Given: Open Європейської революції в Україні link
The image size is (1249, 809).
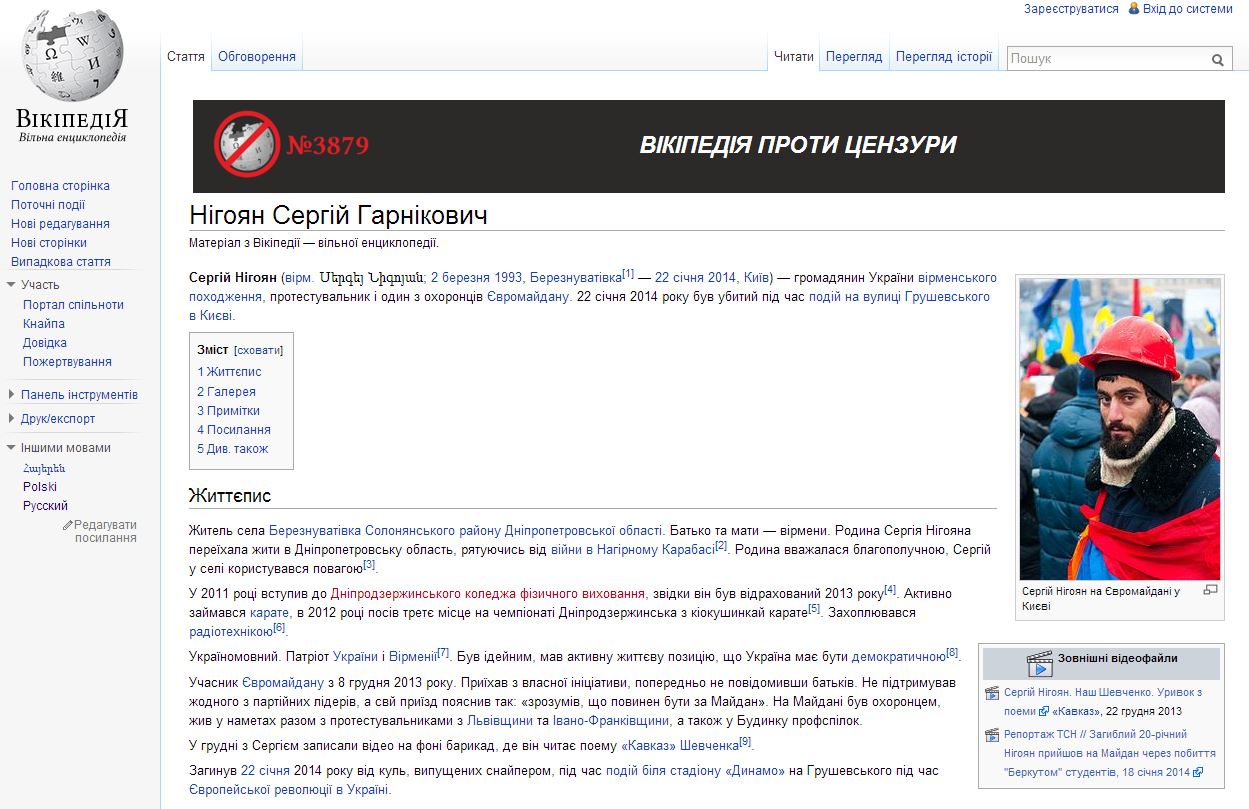Looking at the screenshot, I should coord(289,790).
